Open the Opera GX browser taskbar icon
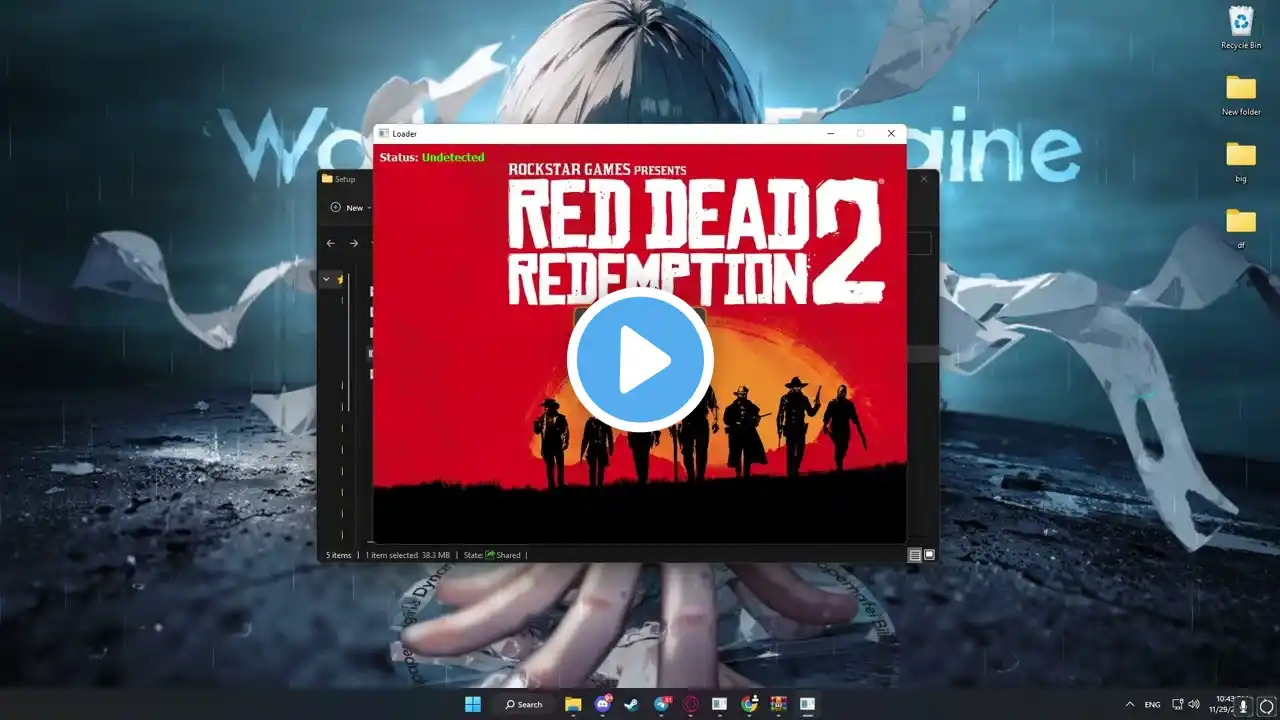This screenshot has width=1280, height=720. tap(690, 704)
